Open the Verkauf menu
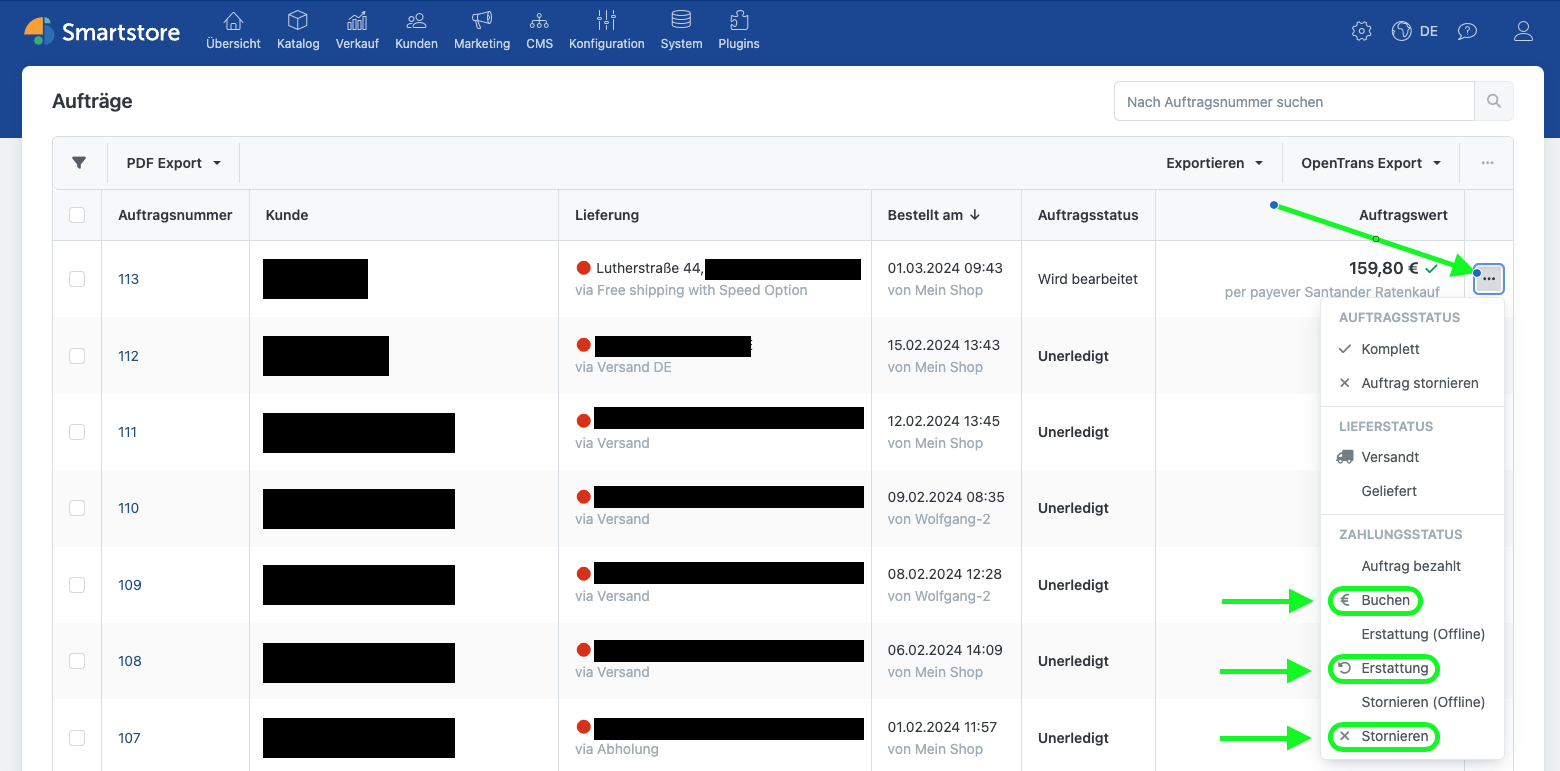 point(357,30)
